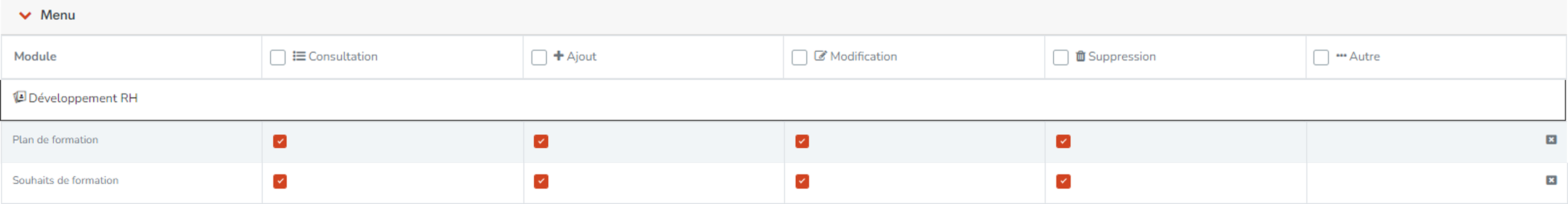Image resolution: width=1568 pixels, height=204 pixels.
Task: Check the Modification header checkbox
Action: pos(799,57)
